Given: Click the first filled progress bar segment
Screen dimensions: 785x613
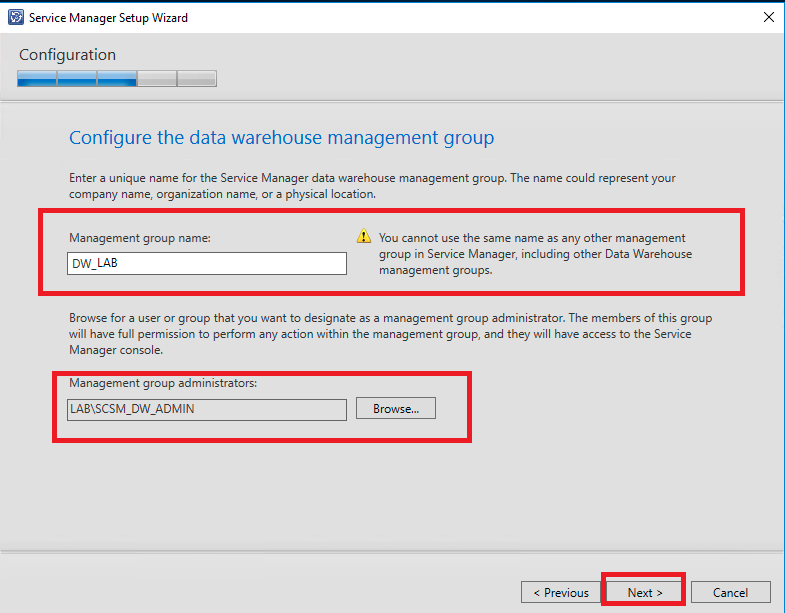Looking at the screenshot, I should [x=37, y=79].
